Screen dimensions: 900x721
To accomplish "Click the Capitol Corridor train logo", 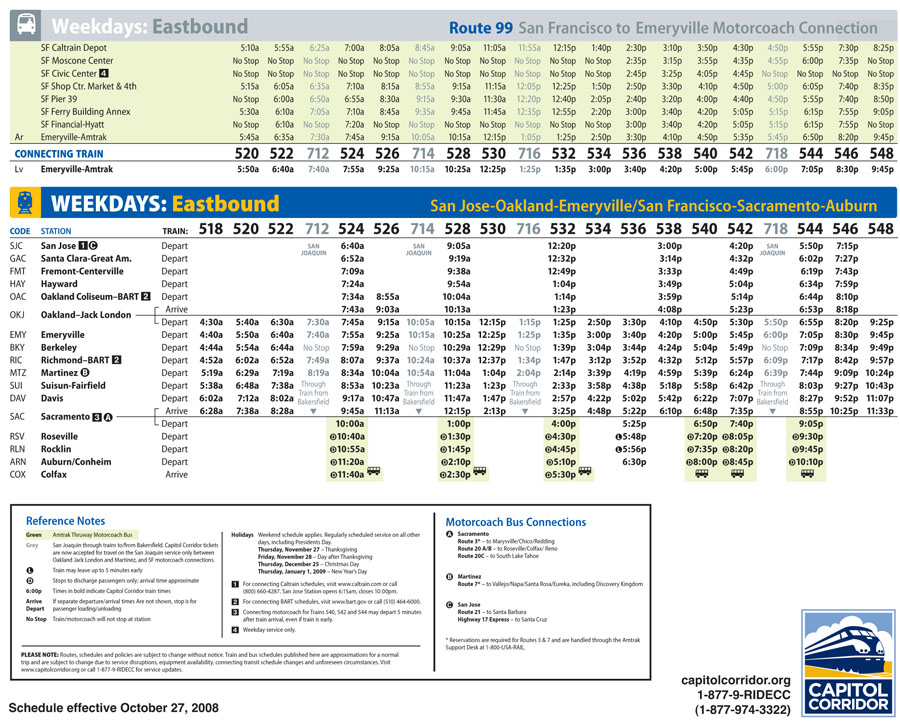I will click(849, 663).
